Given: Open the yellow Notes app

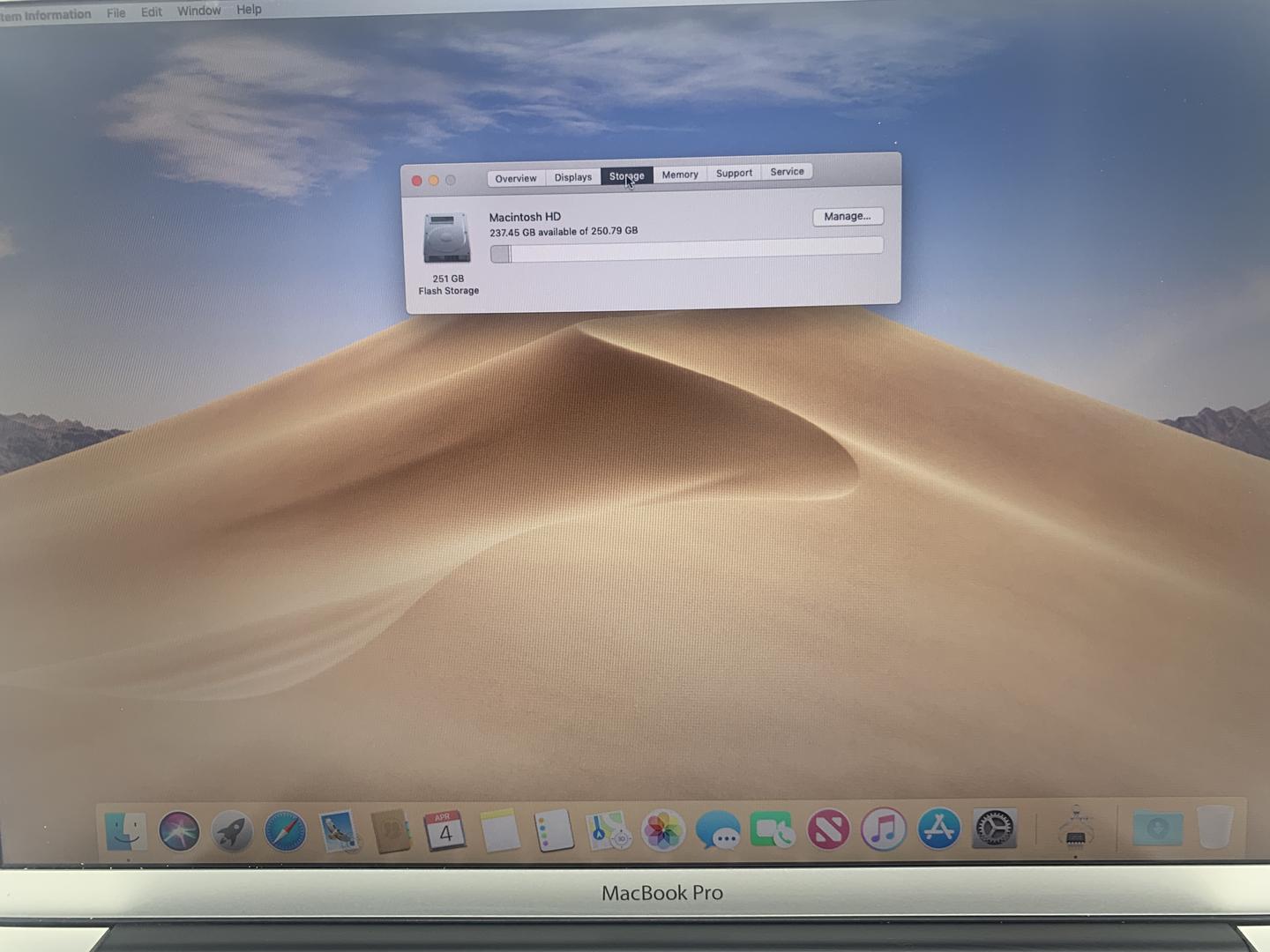Looking at the screenshot, I should [x=500, y=830].
